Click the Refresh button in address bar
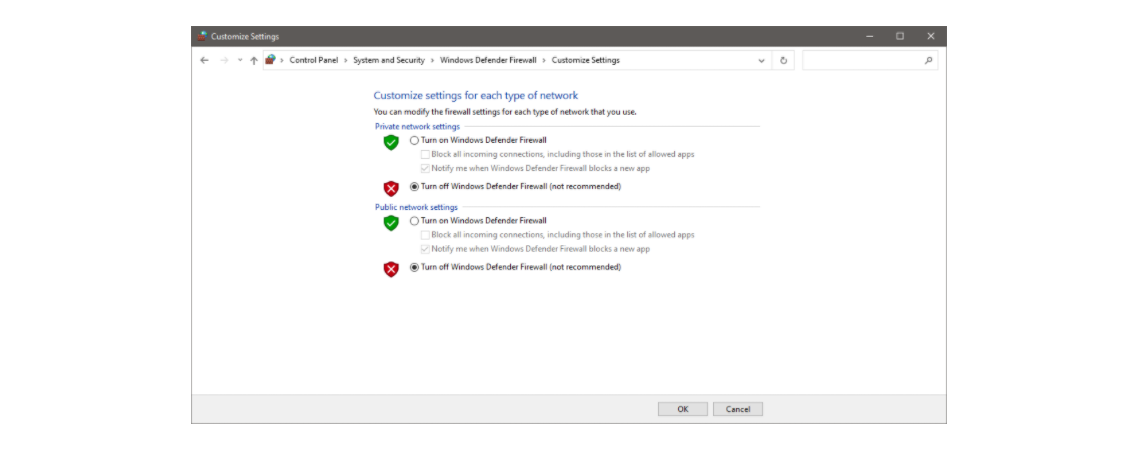1138x451 pixels. coord(783,60)
